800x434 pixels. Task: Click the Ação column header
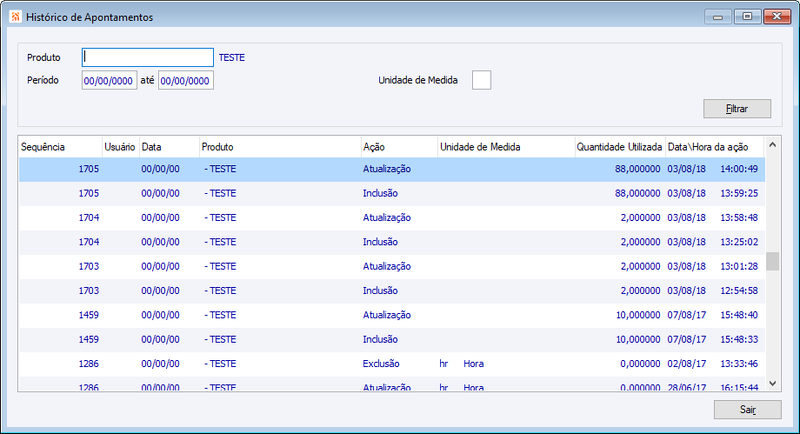(x=399, y=147)
